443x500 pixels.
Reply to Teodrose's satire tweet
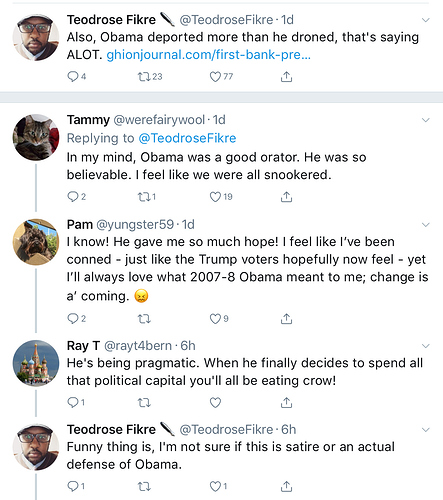(76, 486)
